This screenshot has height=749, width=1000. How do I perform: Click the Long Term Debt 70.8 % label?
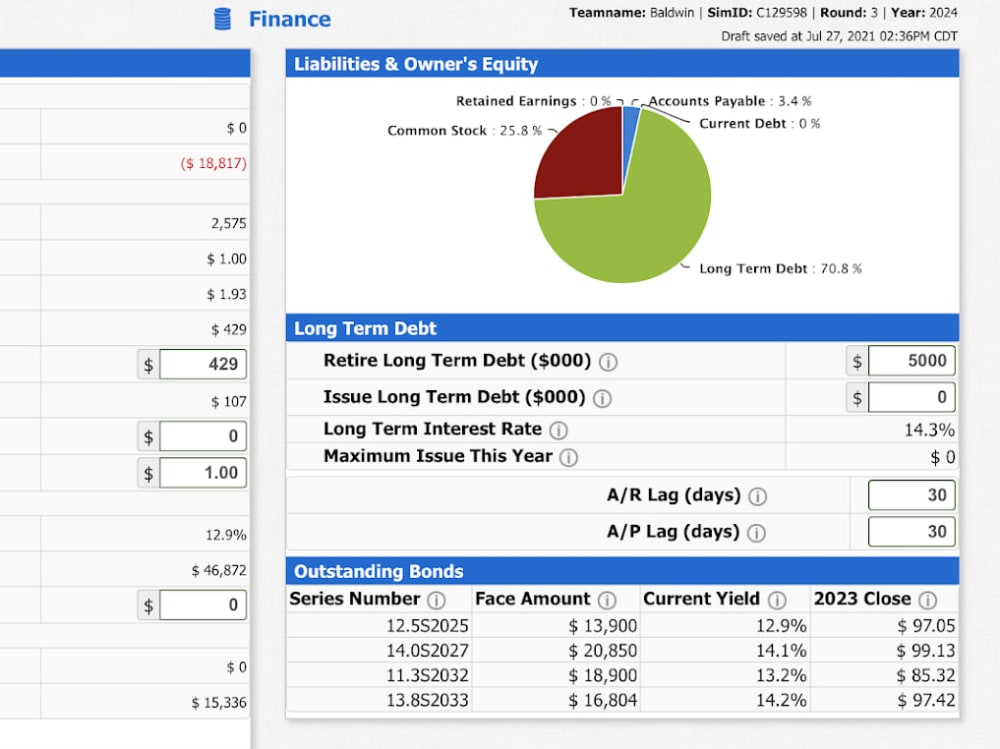(x=780, y=269)
